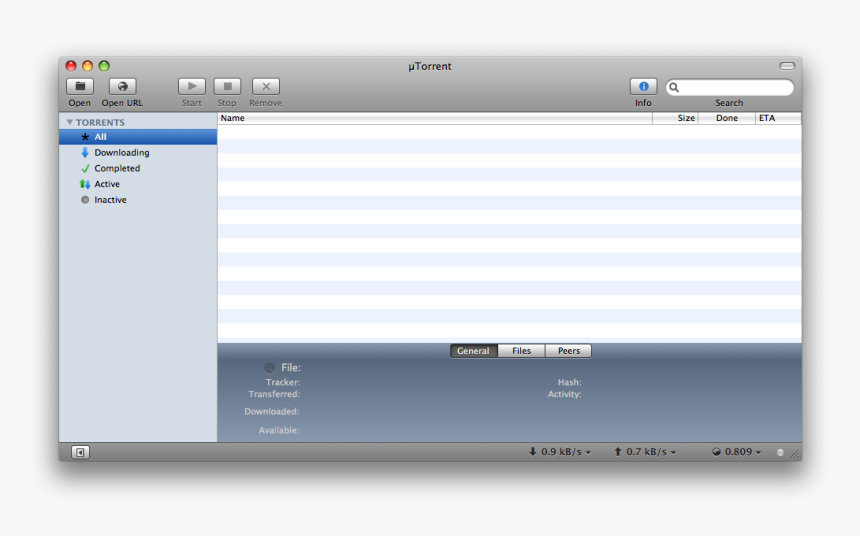
Task: Sort torrents by Size column
Action: [x=675, y=118]
